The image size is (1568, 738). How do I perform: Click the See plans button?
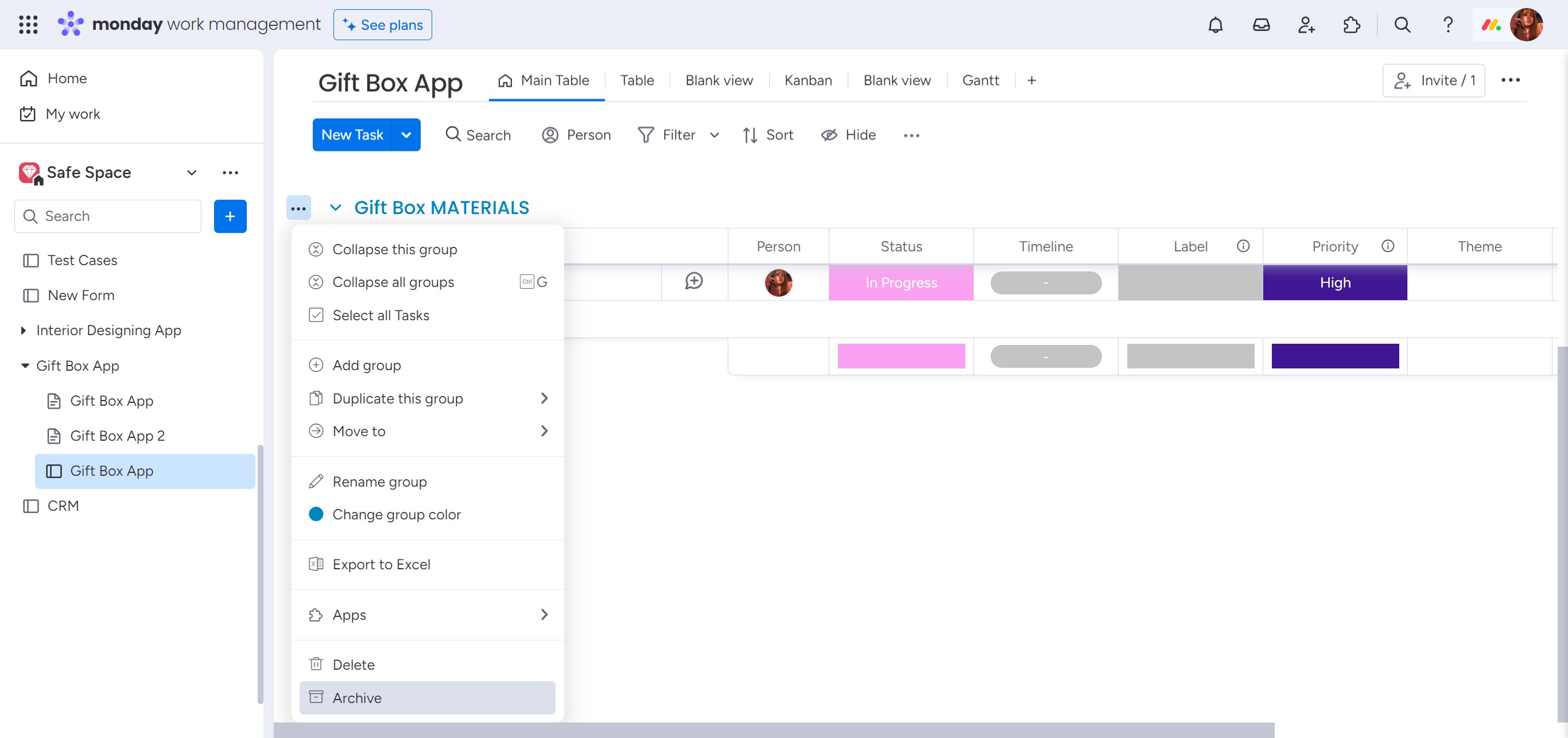(x=382, y=25)
